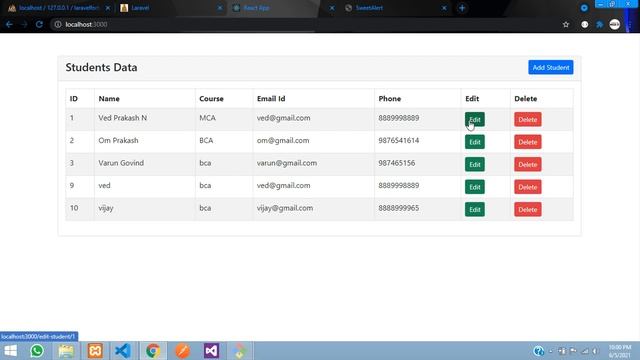Image resolution: width=640 pixels, height=360 pixels.
Task: Click the site info icon in address bar
Action: coord(58,24)
